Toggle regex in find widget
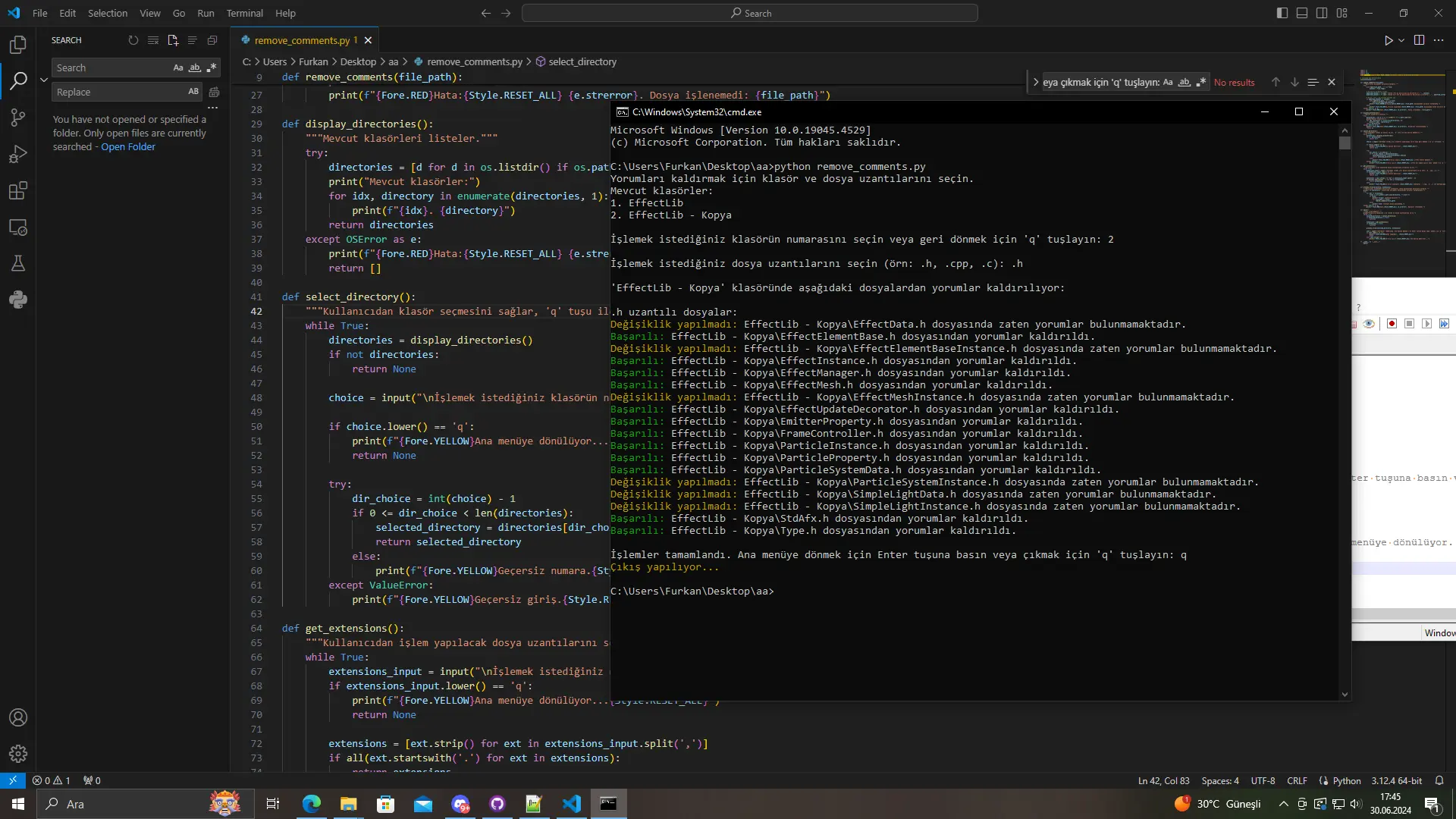The width and height of the screenshot is (1456, 819). [1201, 82]
